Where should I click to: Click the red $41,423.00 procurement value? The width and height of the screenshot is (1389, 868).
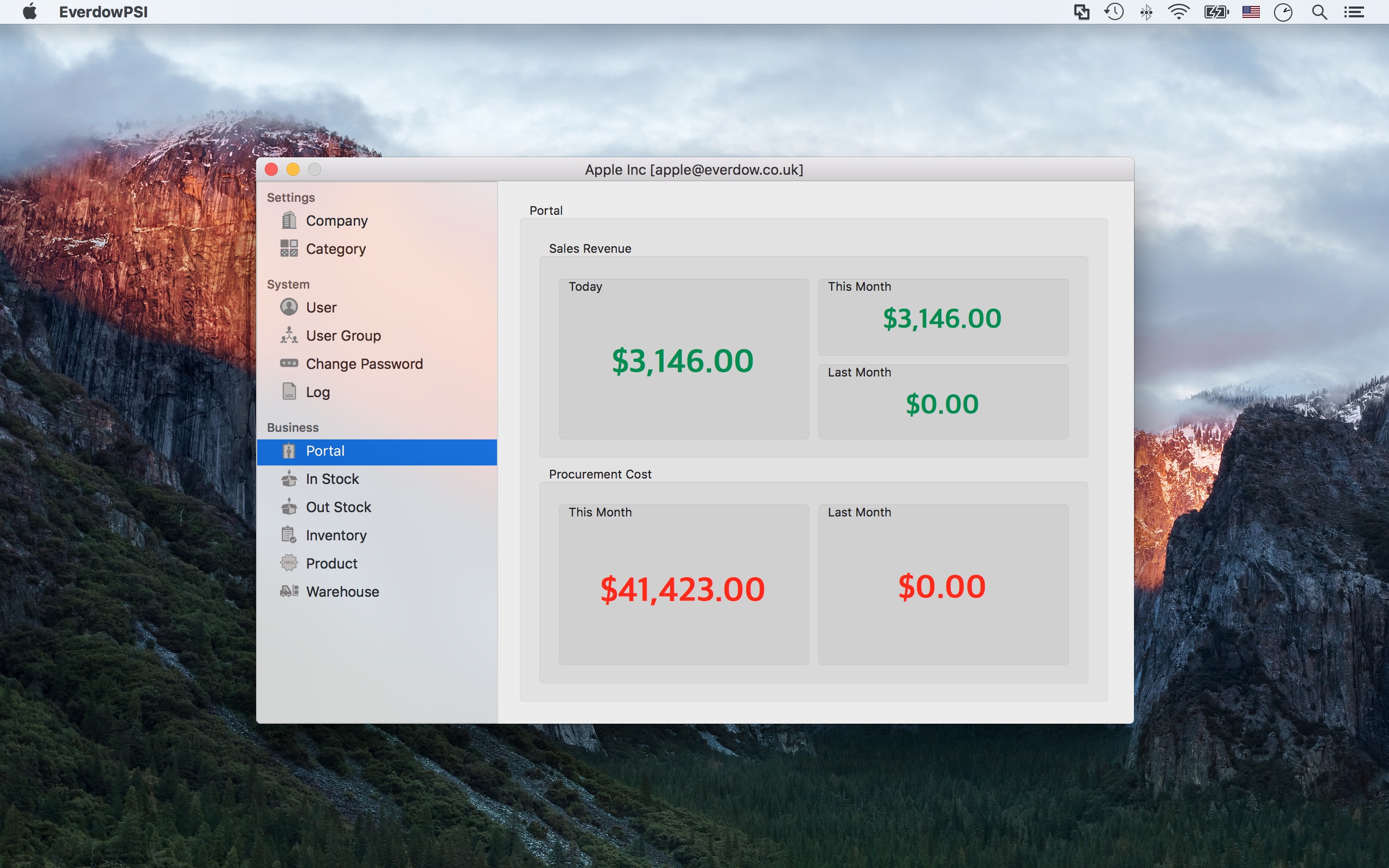(683, 590)
